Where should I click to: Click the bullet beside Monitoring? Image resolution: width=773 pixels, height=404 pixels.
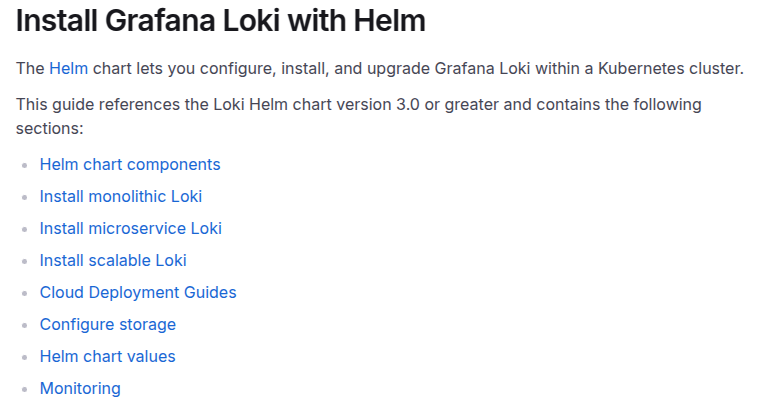tap(24, 389)
